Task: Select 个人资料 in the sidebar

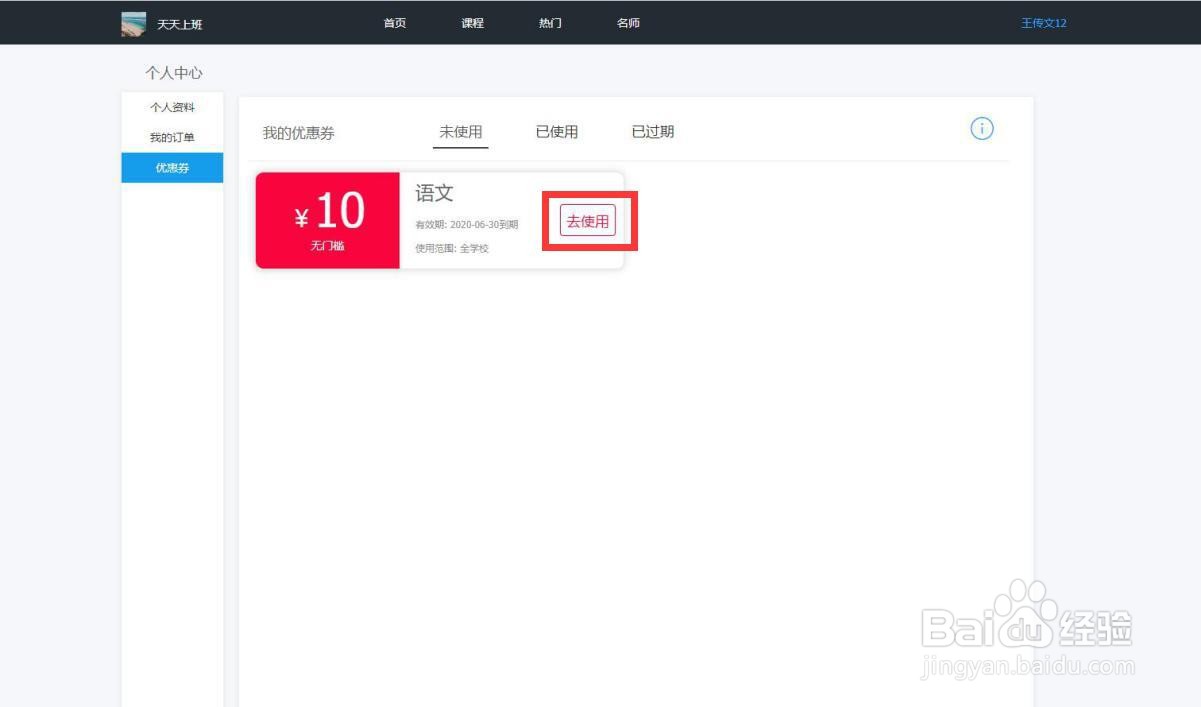Action: click(171, 107)
